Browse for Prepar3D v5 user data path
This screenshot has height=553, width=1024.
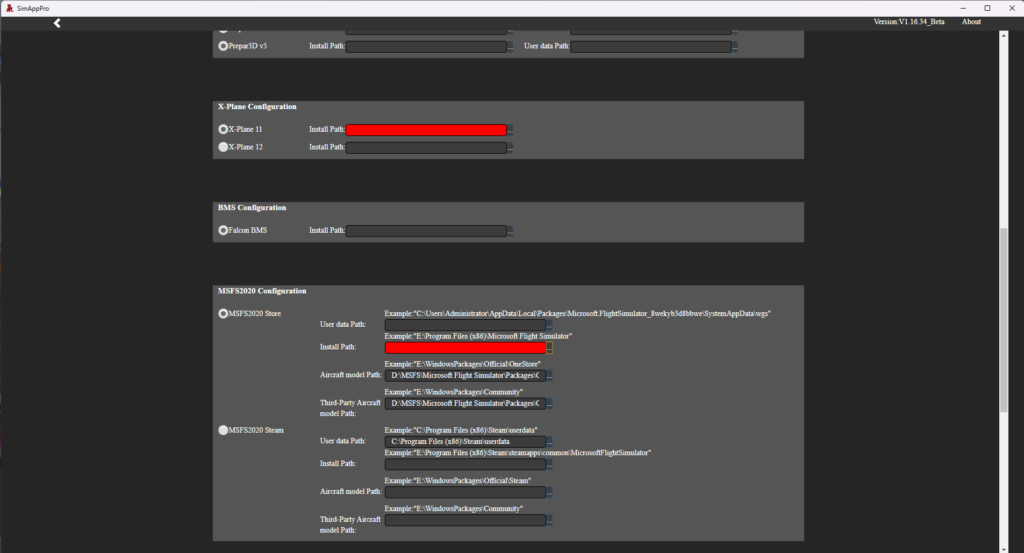[735, 47]
